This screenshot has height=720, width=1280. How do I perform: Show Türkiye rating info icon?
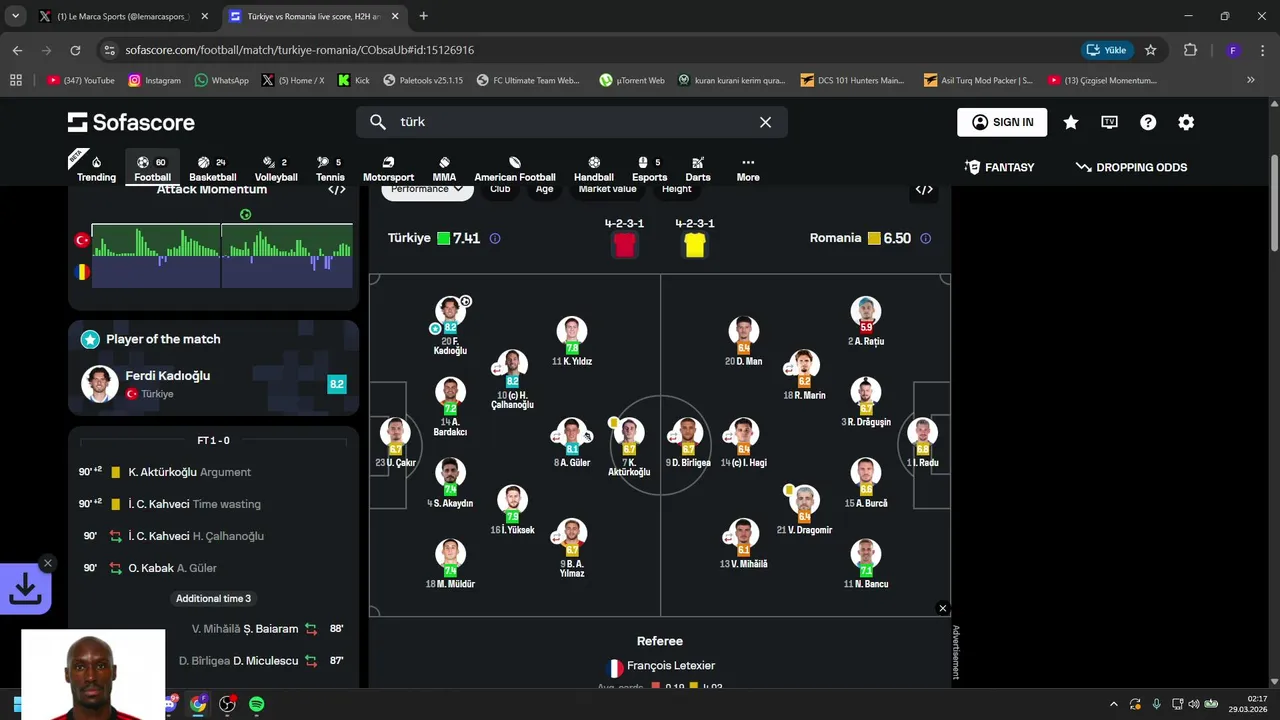click(495, 238)
